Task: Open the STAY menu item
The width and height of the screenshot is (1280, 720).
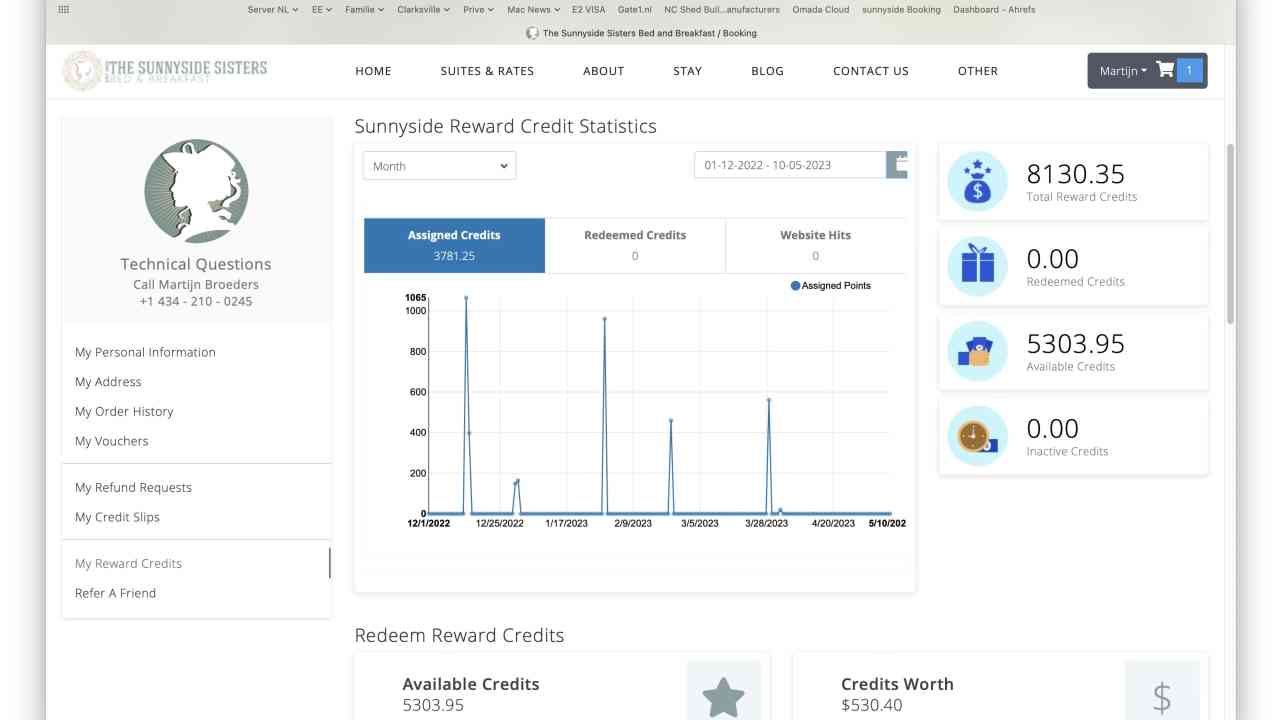Action: pos(688,71)
